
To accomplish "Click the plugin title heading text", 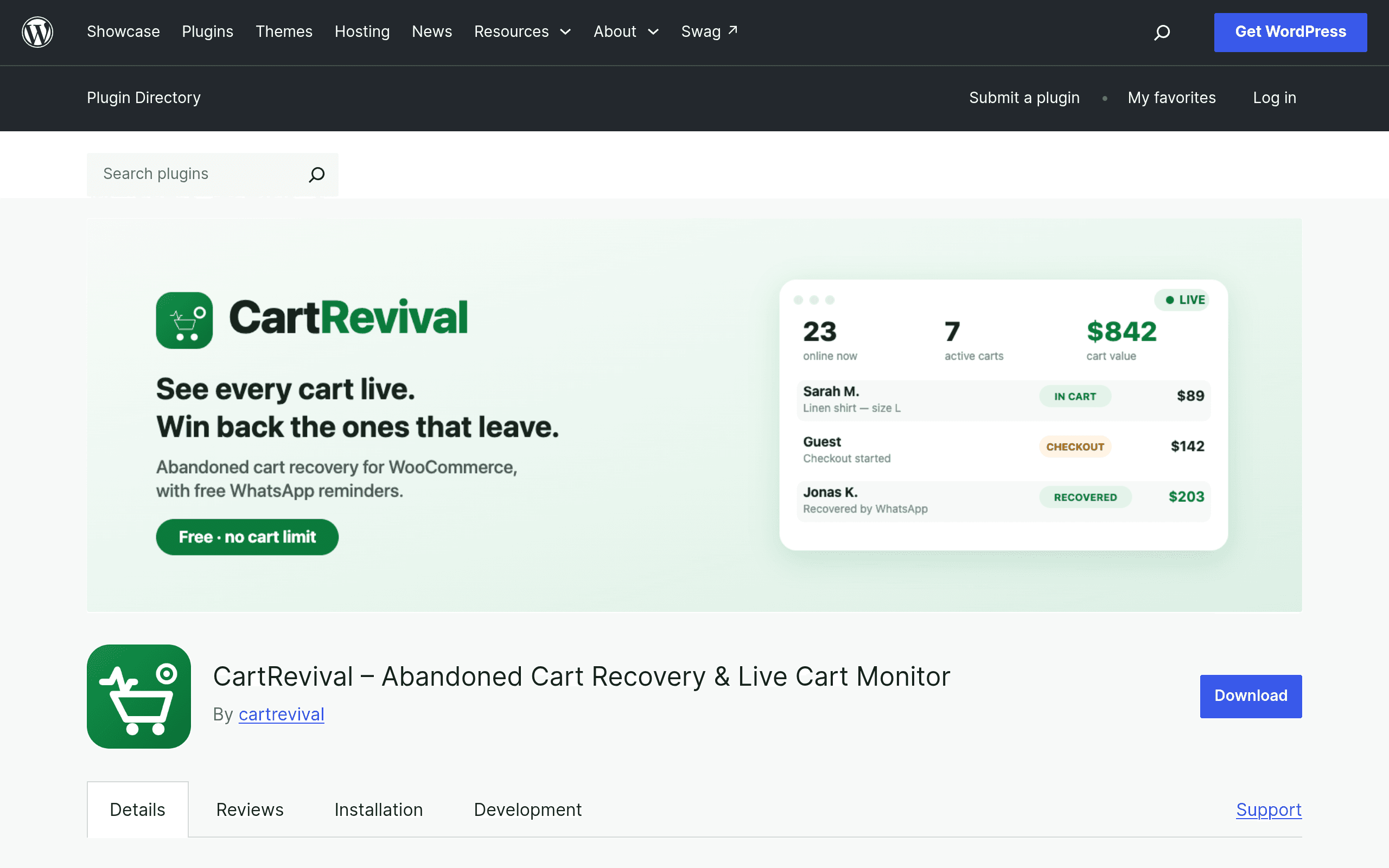I will pyautogui.click(x=582, y=676).
